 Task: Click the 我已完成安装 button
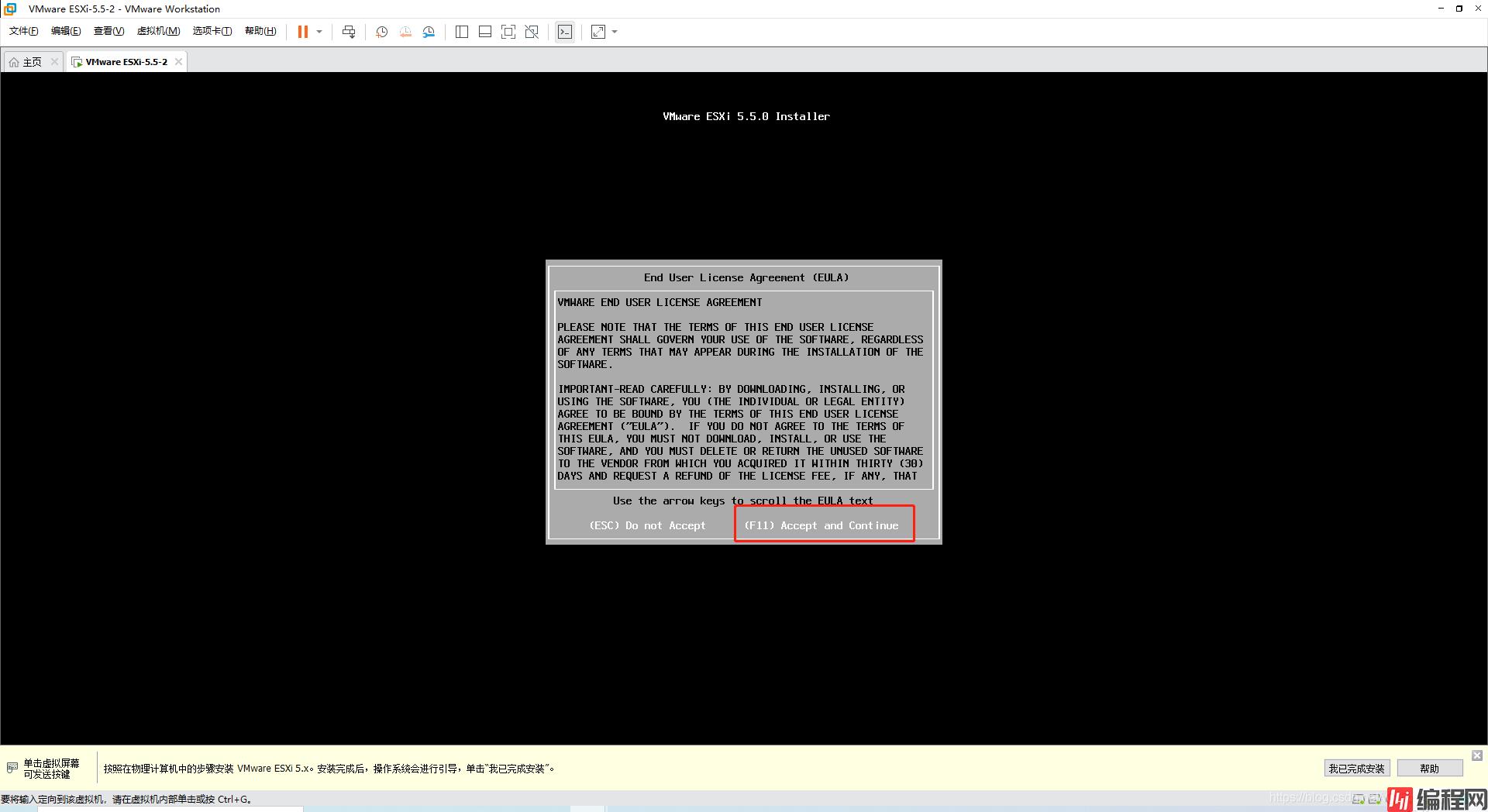[1356, 769]
